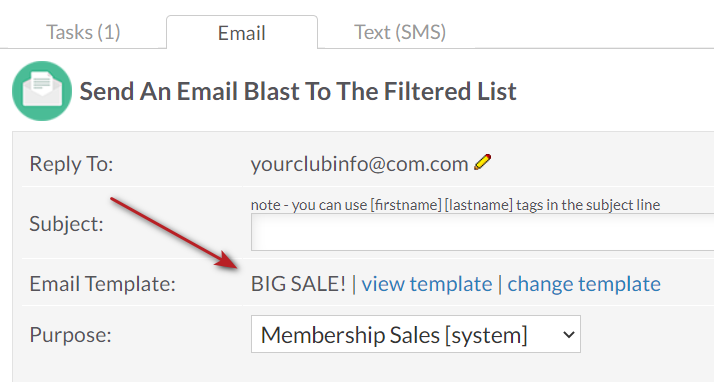
Task: Click into the Subject input field
Action: [x=482, y=232]
